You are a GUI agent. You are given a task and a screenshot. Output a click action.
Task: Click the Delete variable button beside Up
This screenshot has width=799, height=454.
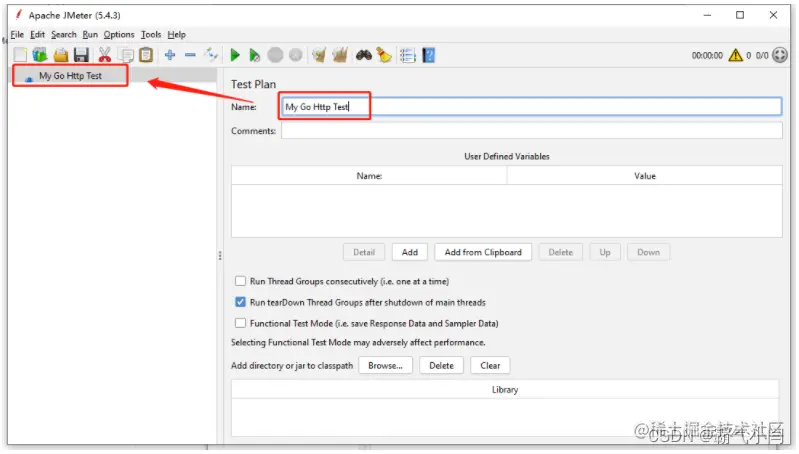click(561, 252)
